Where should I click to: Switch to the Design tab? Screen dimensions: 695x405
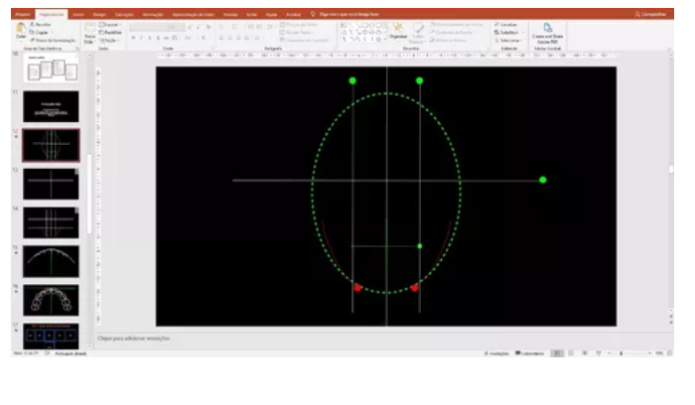pos(99,14)
